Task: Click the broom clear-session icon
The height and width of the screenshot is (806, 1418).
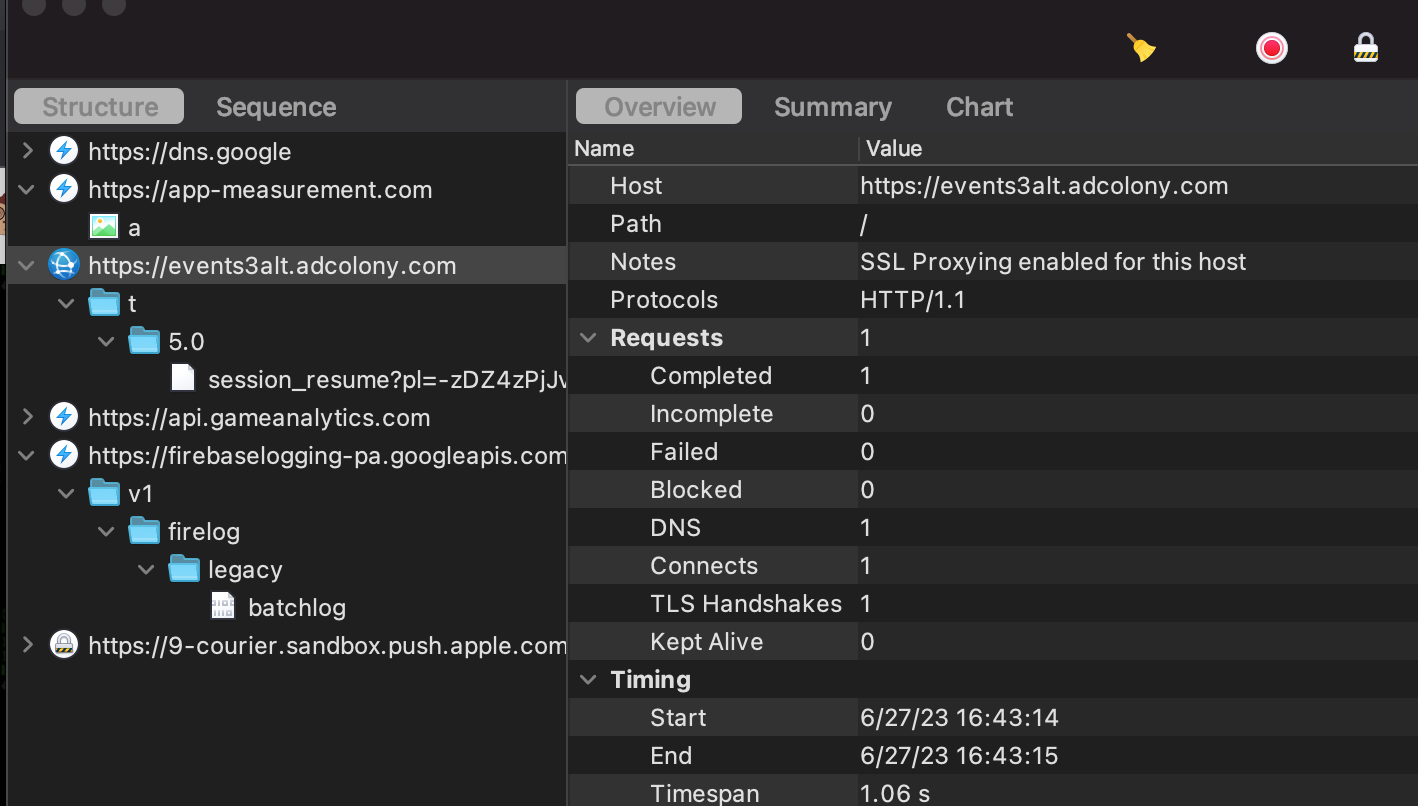Action: 1141,47
